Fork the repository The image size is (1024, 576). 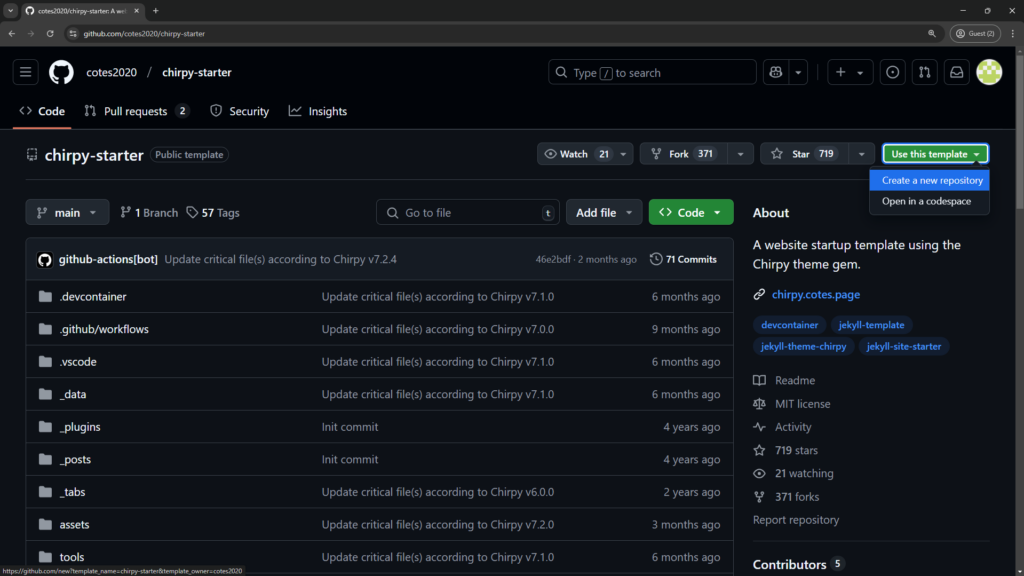683,154
